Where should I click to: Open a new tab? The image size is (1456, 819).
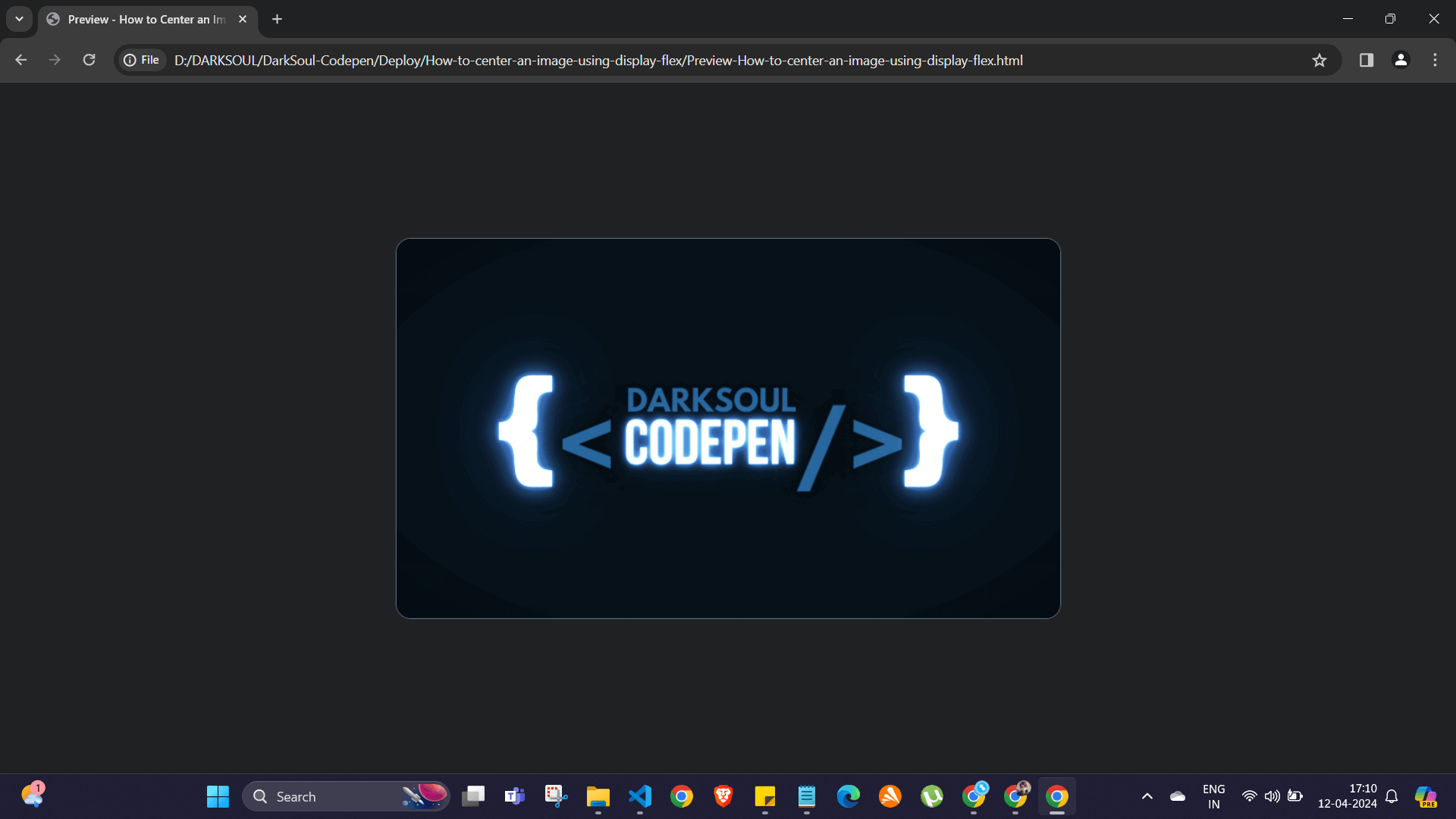click(x=278, y=19)
